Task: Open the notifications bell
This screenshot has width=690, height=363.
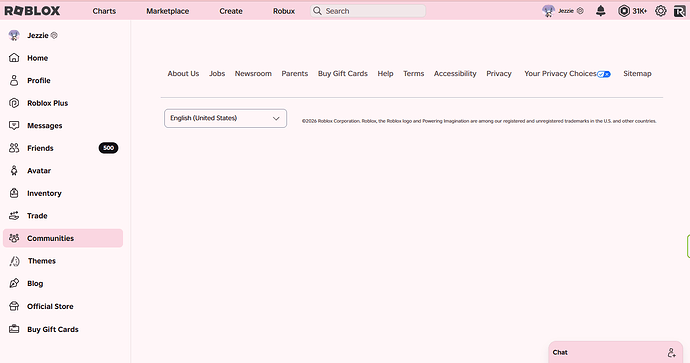Action: pos(600,11)
